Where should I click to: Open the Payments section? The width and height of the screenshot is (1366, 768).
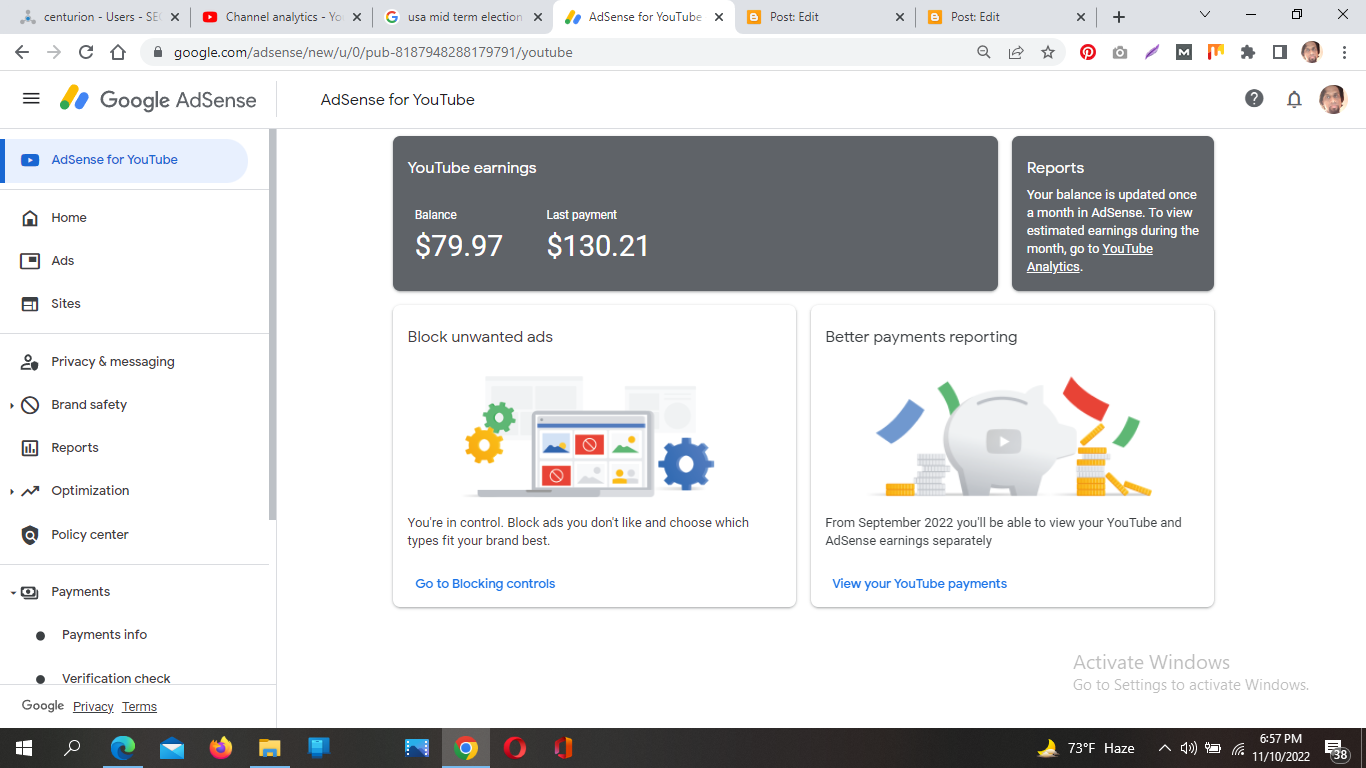pyautogui.click(x=81, y=592)
